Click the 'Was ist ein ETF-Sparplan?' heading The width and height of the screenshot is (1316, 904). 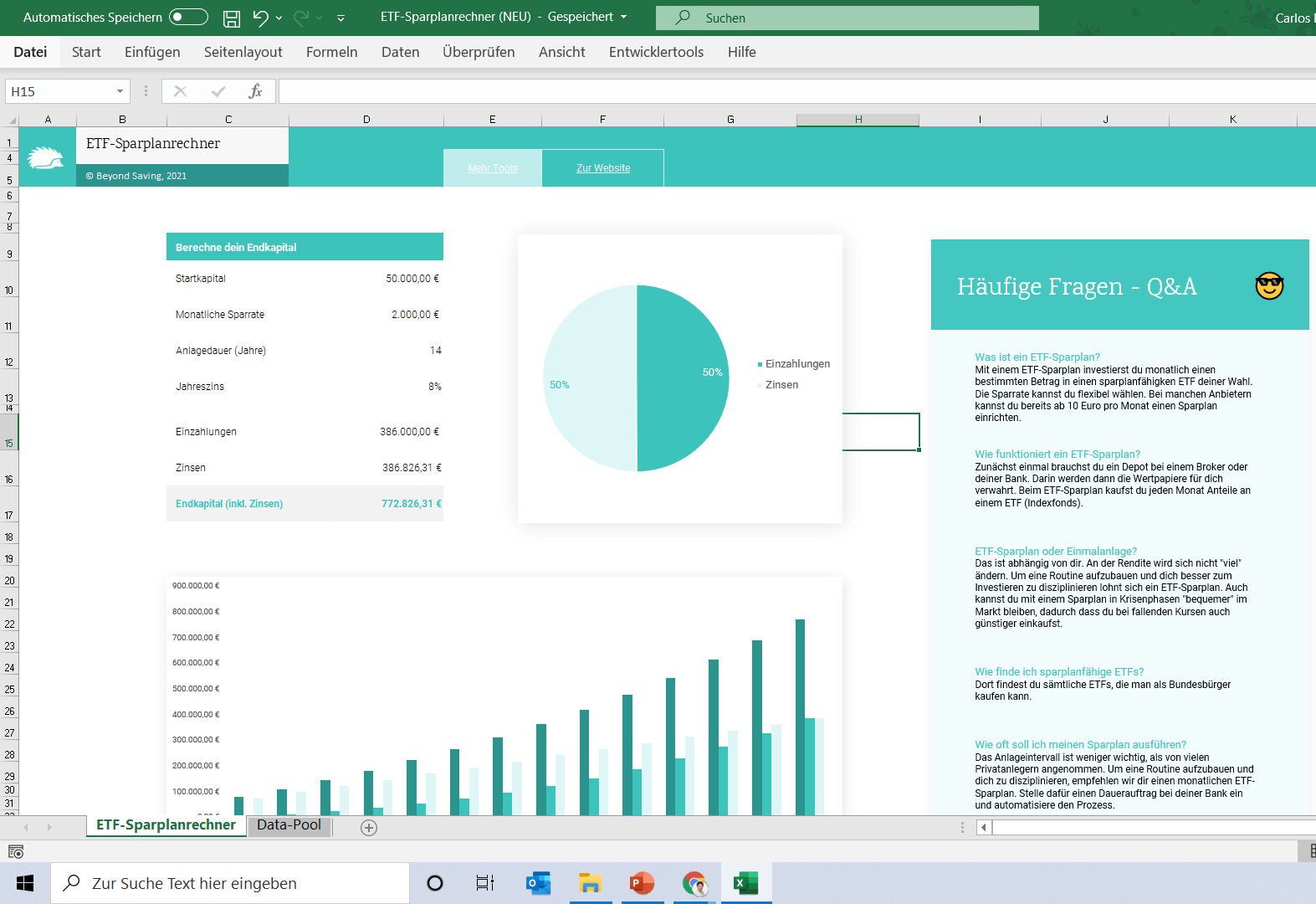pyautogui.click(x=1037, y=357)
